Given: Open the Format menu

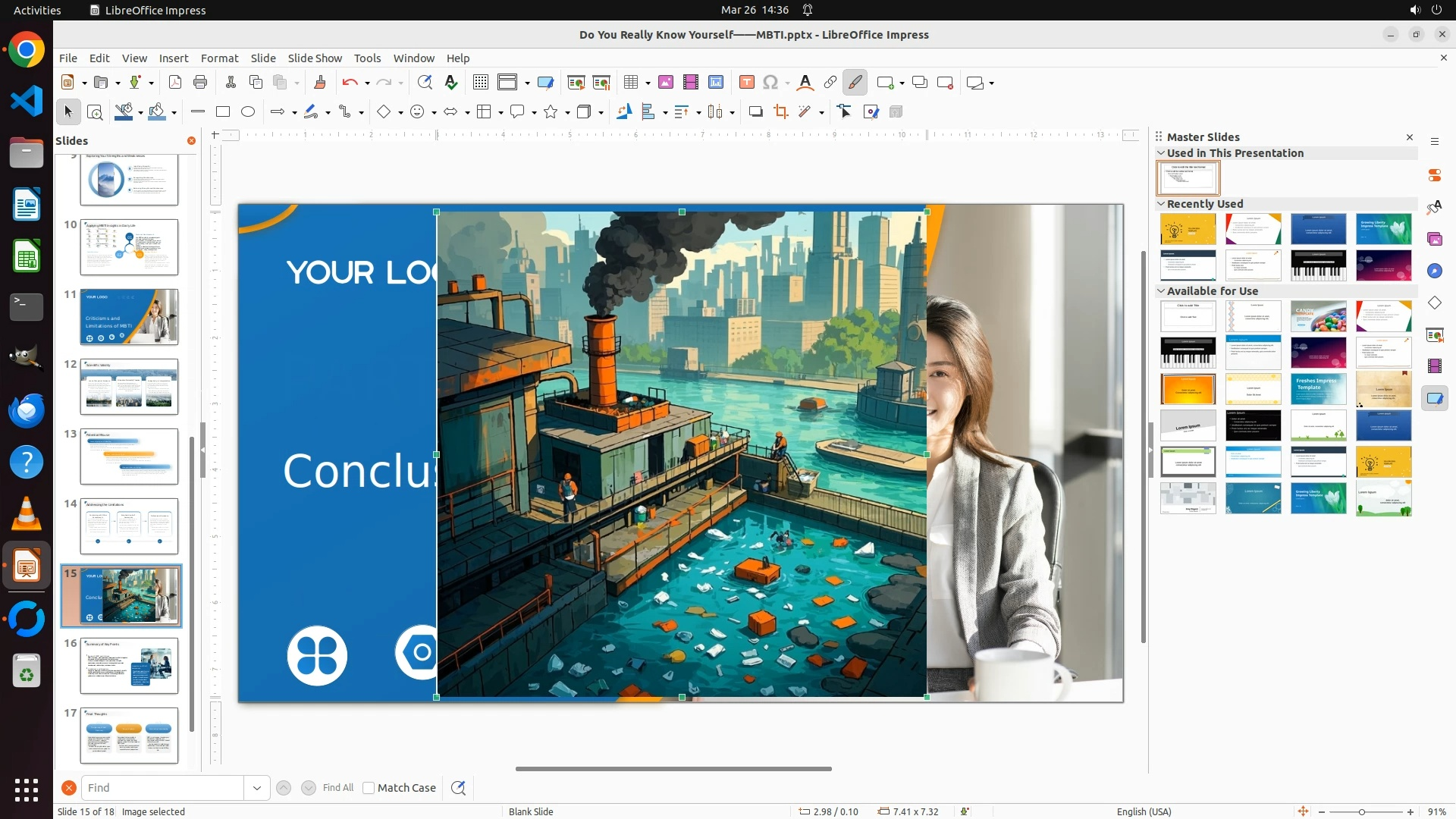Looking at the screenshot, I should pos(219,58).
